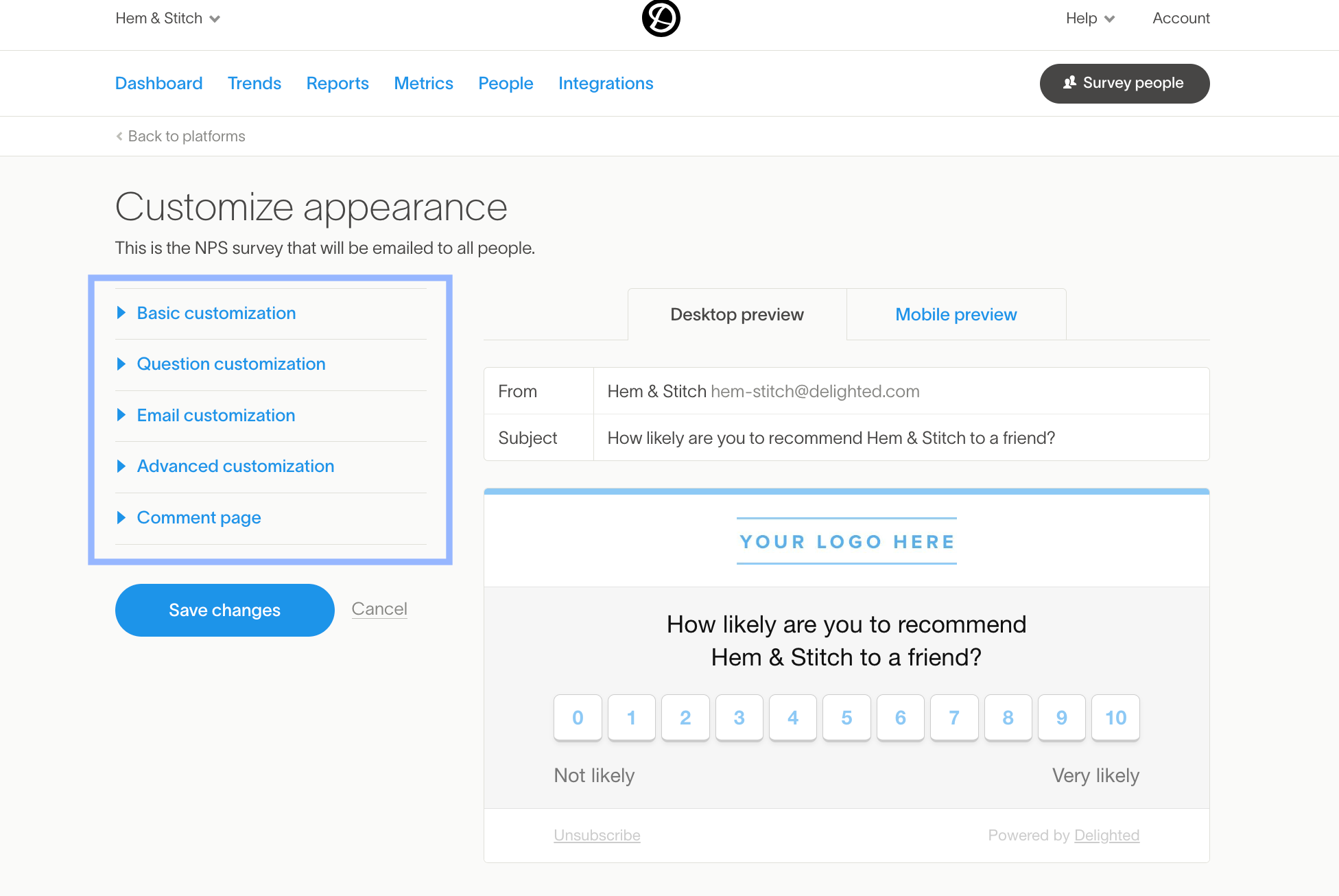1339x896 pixels.
Task: Click the Cancel link
Action: click(379, 609)
